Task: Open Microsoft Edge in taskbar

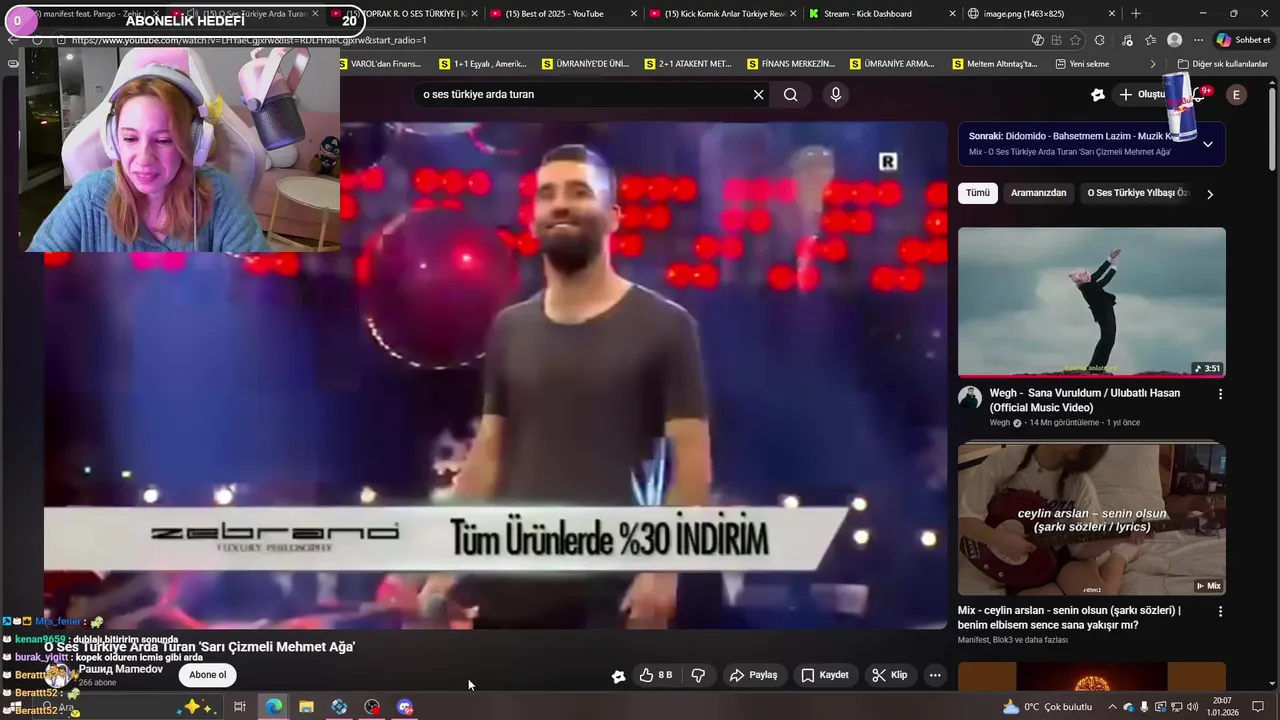Action: click(x=273, y=707)
